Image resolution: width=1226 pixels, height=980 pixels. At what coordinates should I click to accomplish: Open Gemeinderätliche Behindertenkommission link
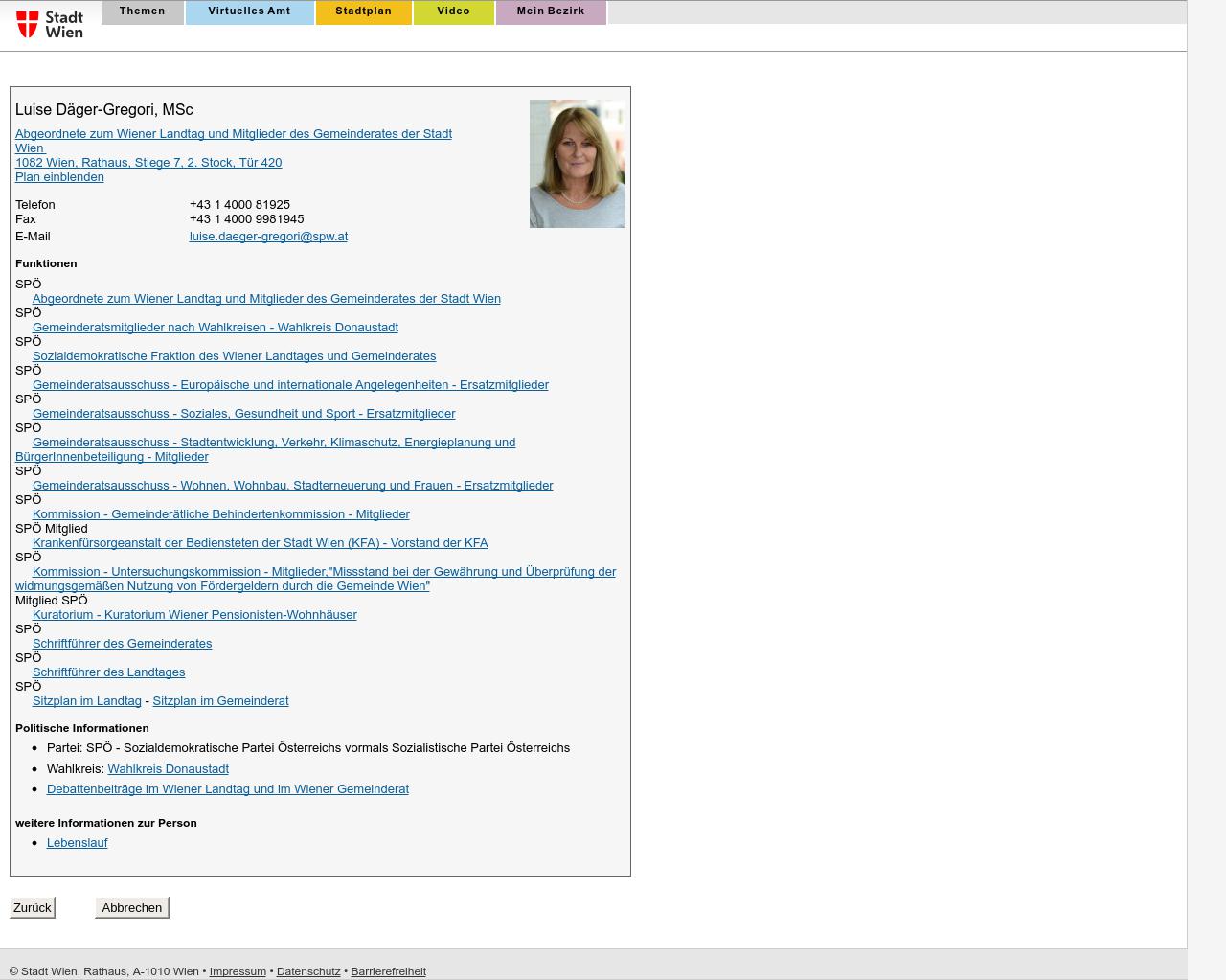pos(220,514)
